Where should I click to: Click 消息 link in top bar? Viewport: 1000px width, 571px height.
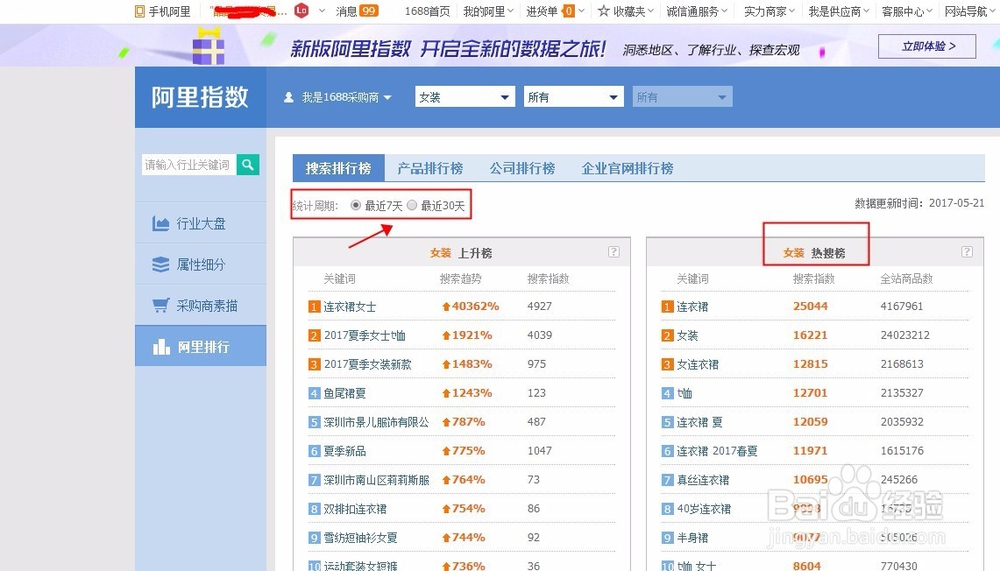click(x=346, y=11)
